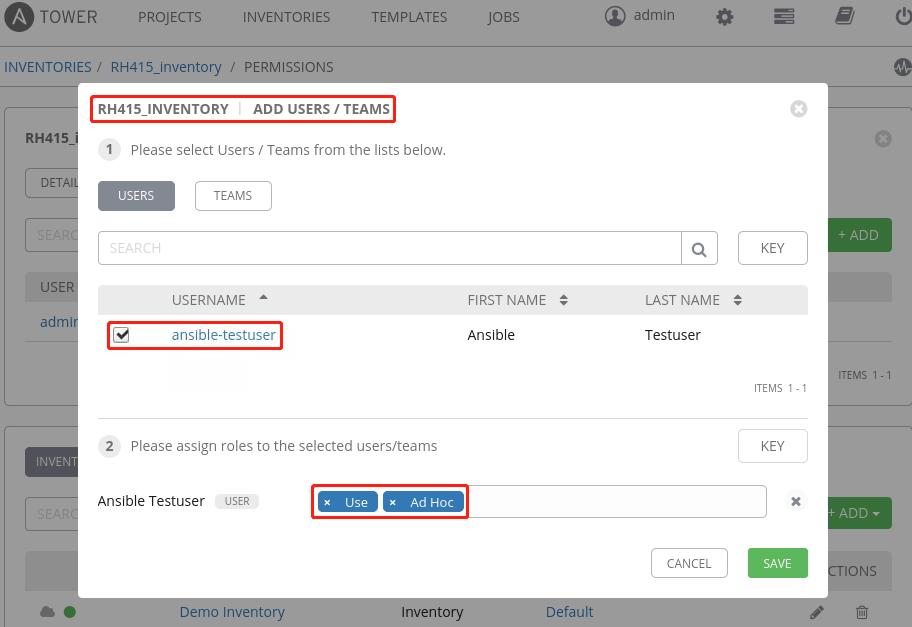Click the logout power icon
The image size is (912, 627).
pos(902,17)
